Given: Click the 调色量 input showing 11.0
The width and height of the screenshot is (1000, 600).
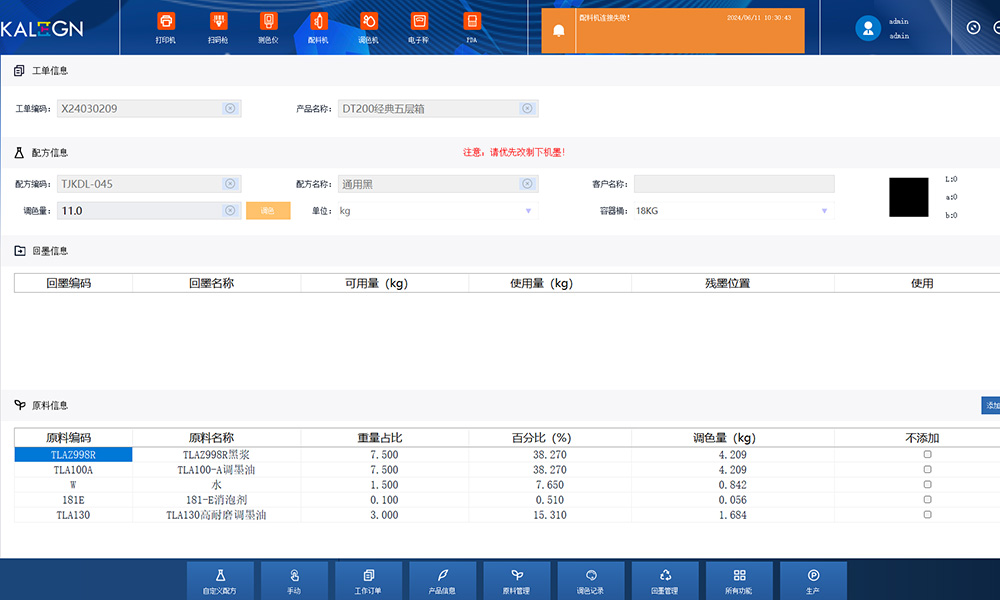Looking at the screenshot, I should pos(149,210).
